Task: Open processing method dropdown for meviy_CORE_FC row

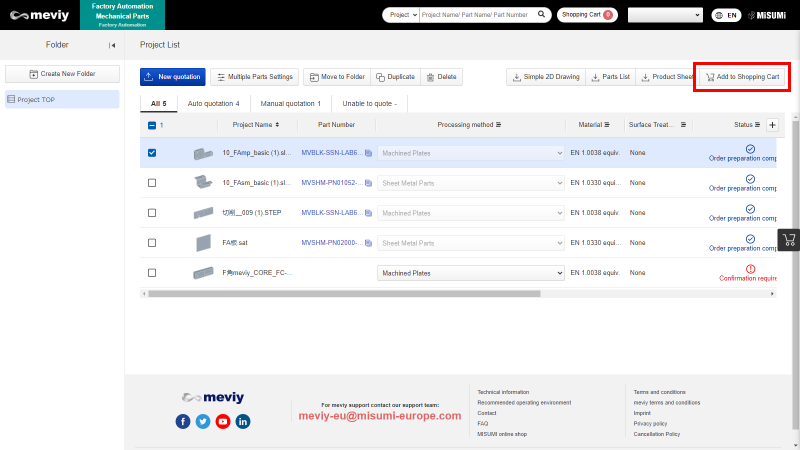Action: [x=470, y=273]
